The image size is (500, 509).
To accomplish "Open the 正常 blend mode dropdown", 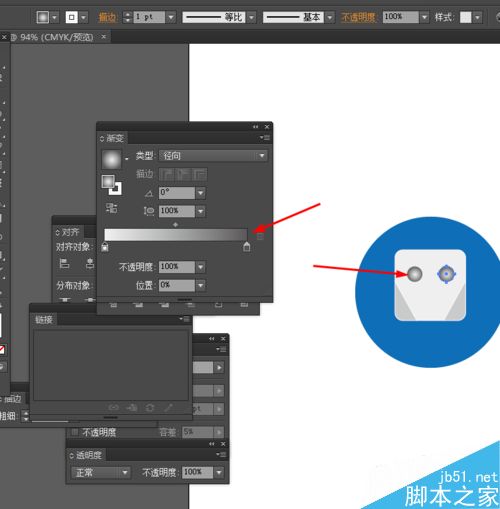I will tap(101, 472).
